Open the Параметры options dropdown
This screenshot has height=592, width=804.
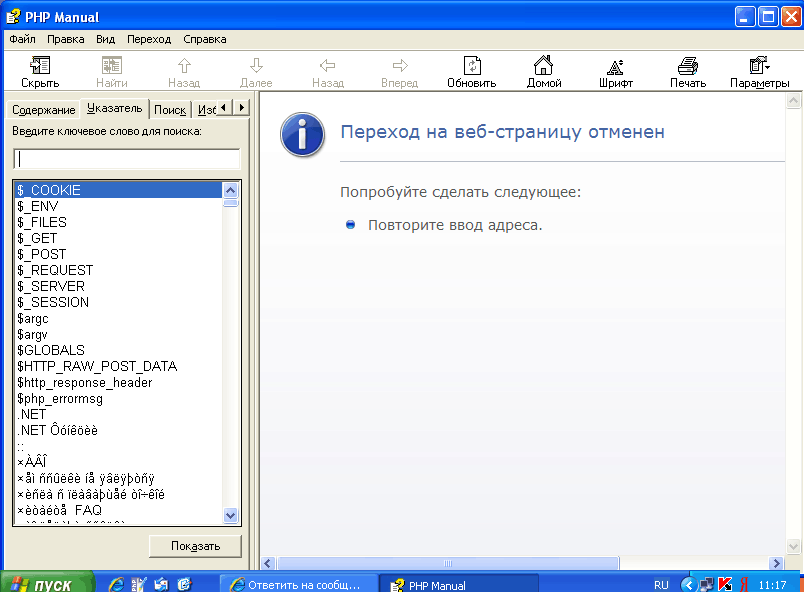coord(759,72)
